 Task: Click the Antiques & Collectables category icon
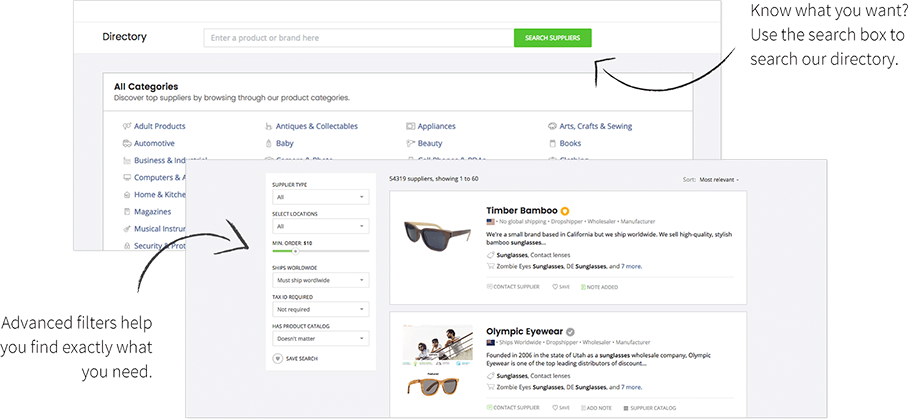click(268, 126)
